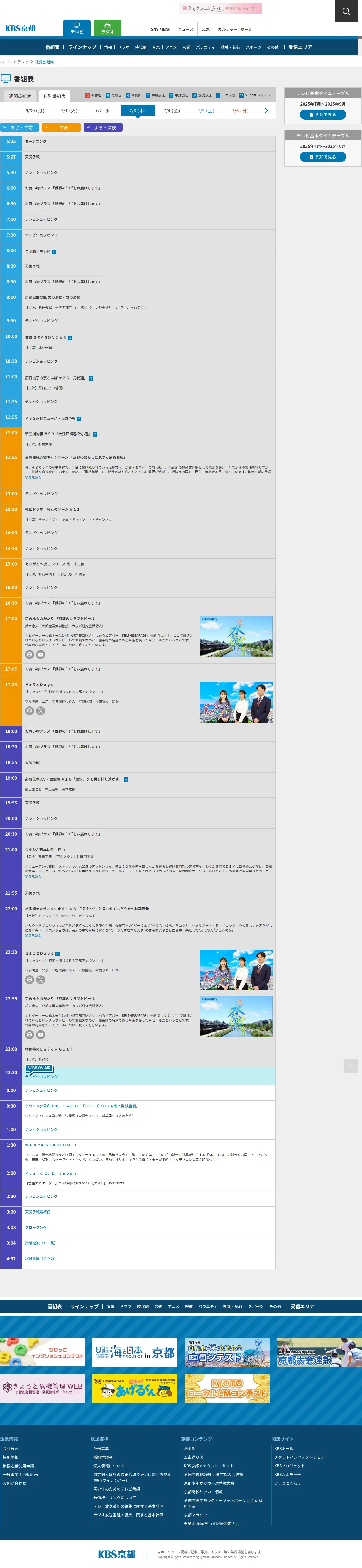Open the きょうと危機管理WEB banner

click(43, 1389)
